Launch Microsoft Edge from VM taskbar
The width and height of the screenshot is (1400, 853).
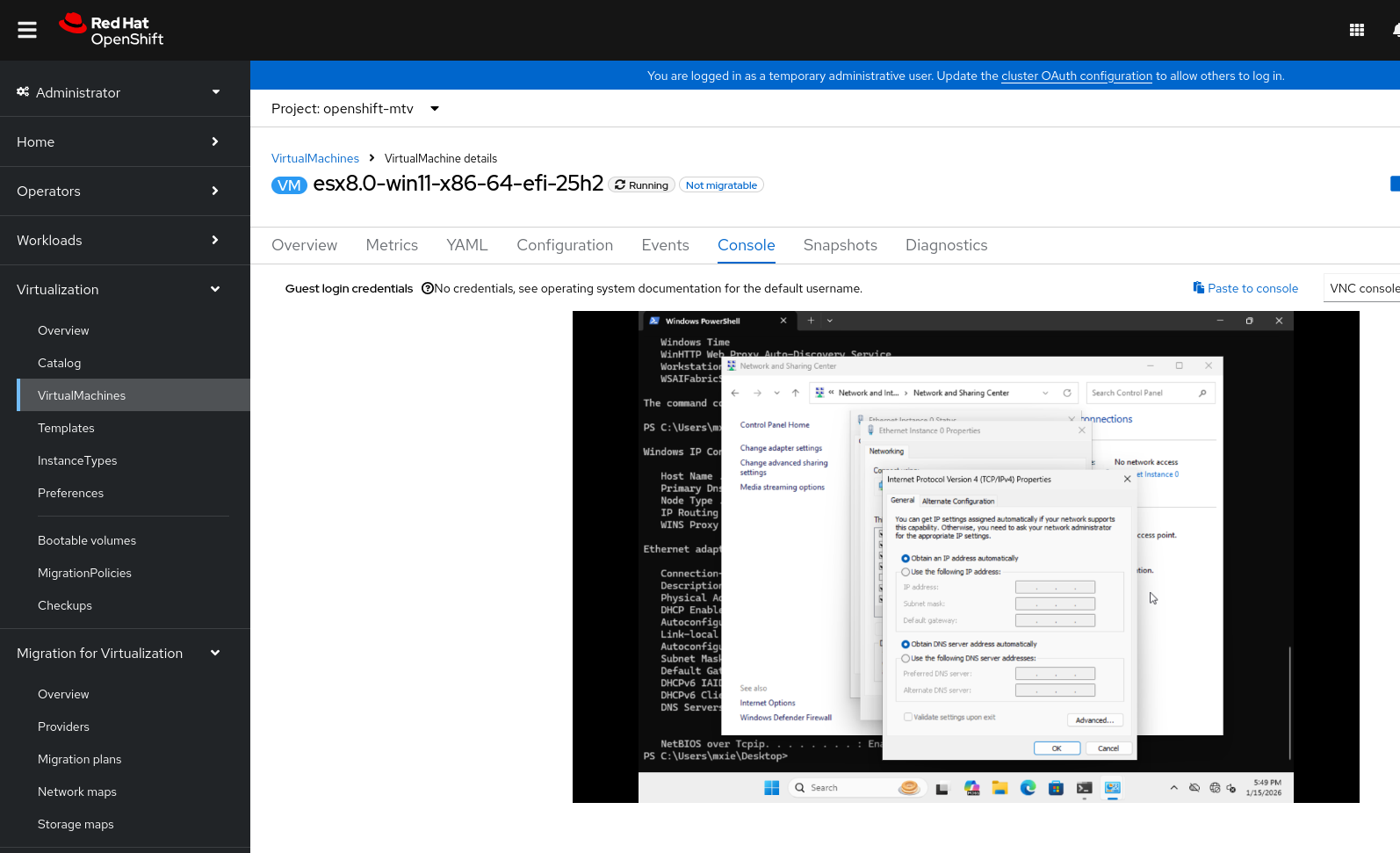[1028, 788]
